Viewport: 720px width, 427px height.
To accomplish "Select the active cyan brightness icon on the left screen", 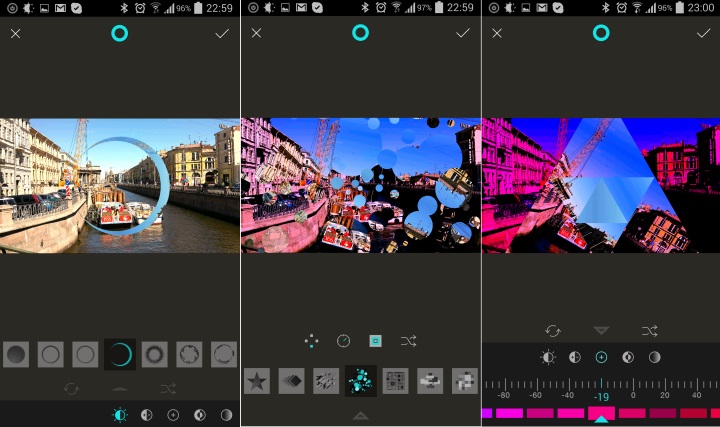I will [120, 415].
